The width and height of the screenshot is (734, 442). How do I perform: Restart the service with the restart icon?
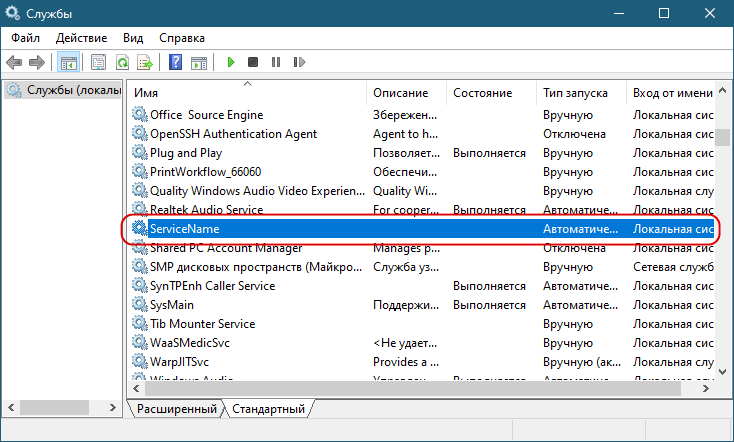pyautogui.click(x=299, y=62)
